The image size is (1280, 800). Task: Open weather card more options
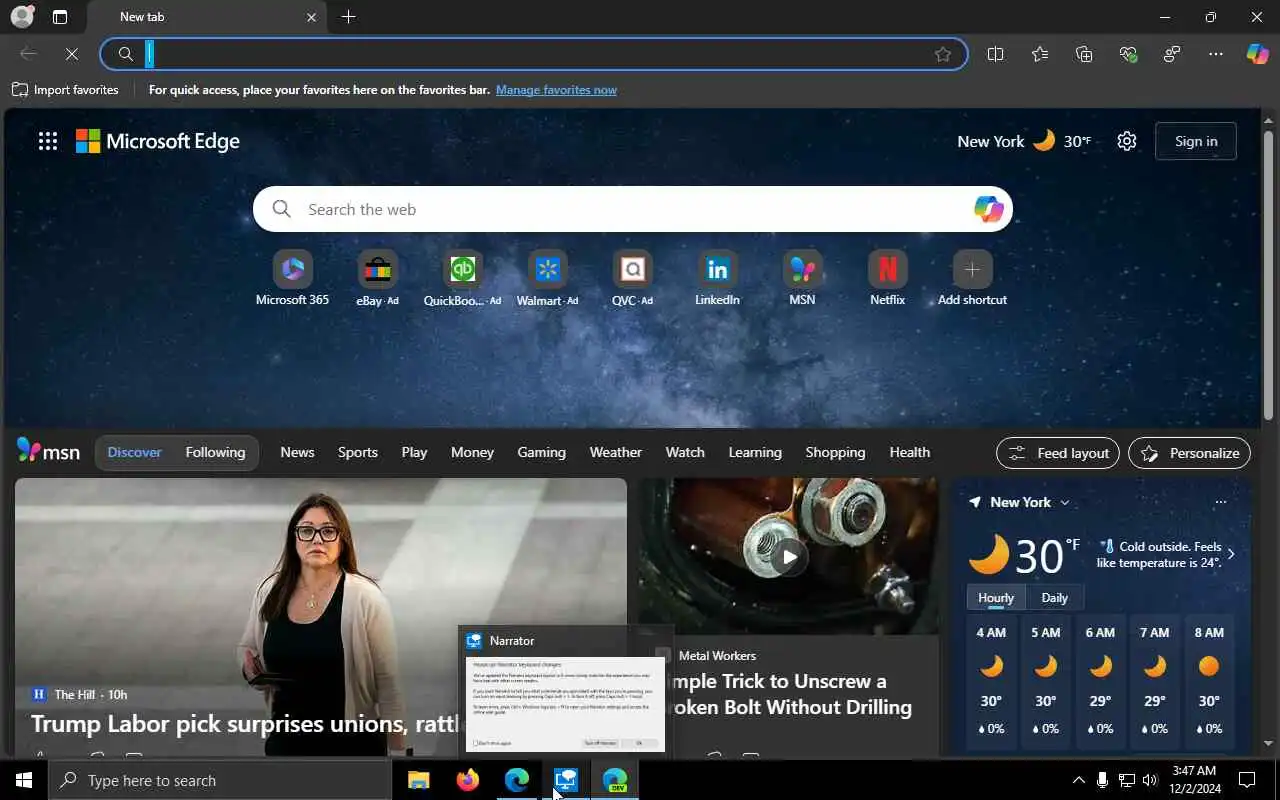1220,502
